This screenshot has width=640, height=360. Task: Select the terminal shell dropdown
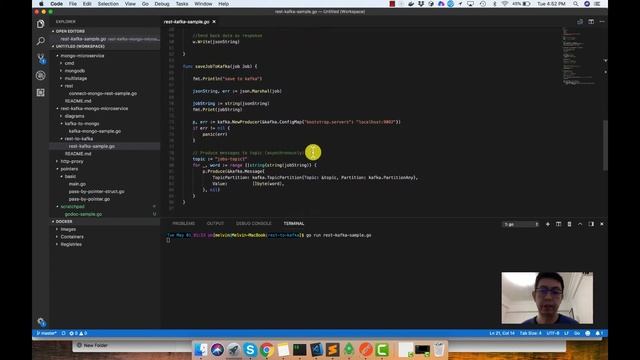click(x=521, y=224)
